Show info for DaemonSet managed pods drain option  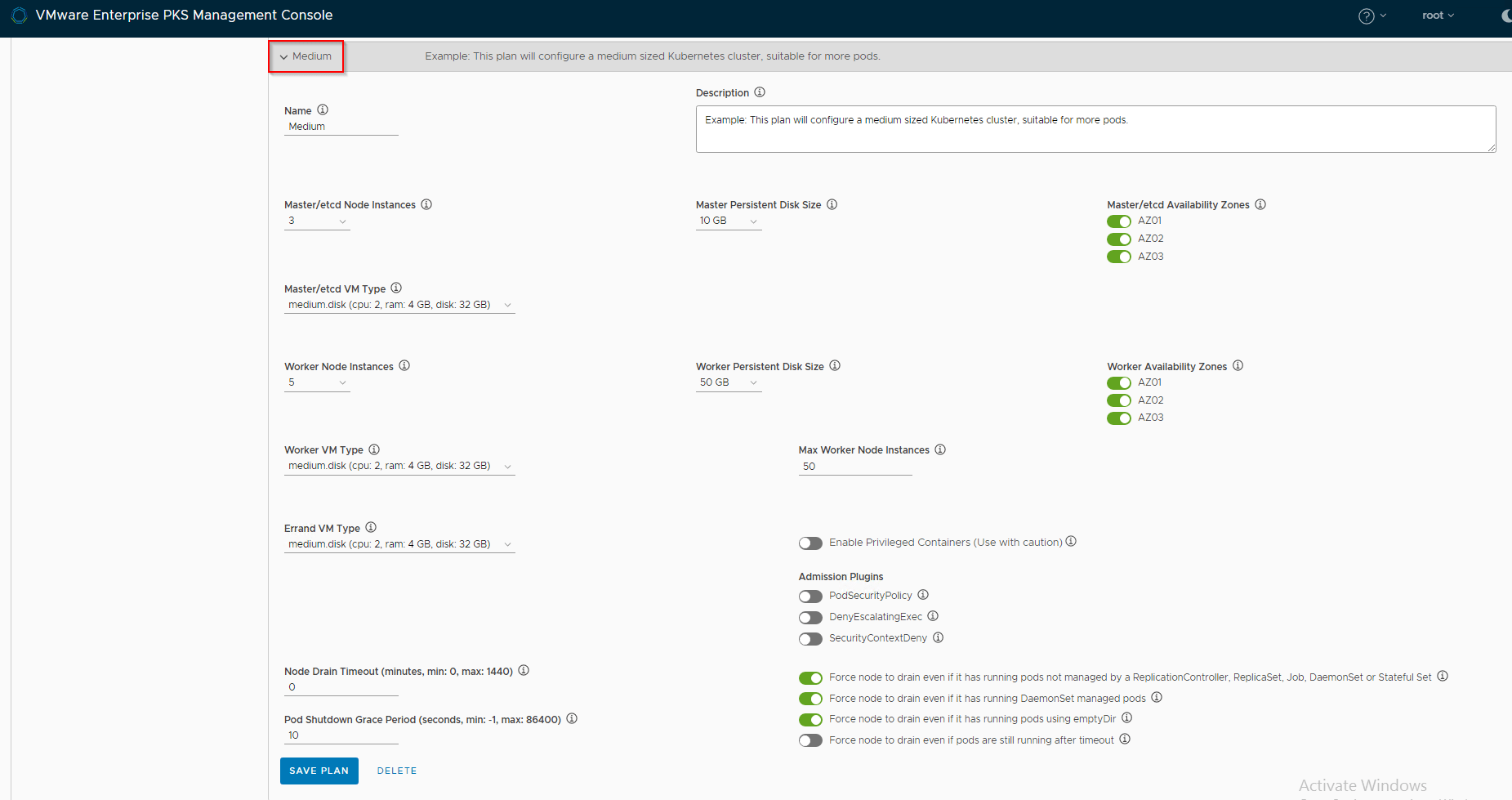coord(1157,697)
